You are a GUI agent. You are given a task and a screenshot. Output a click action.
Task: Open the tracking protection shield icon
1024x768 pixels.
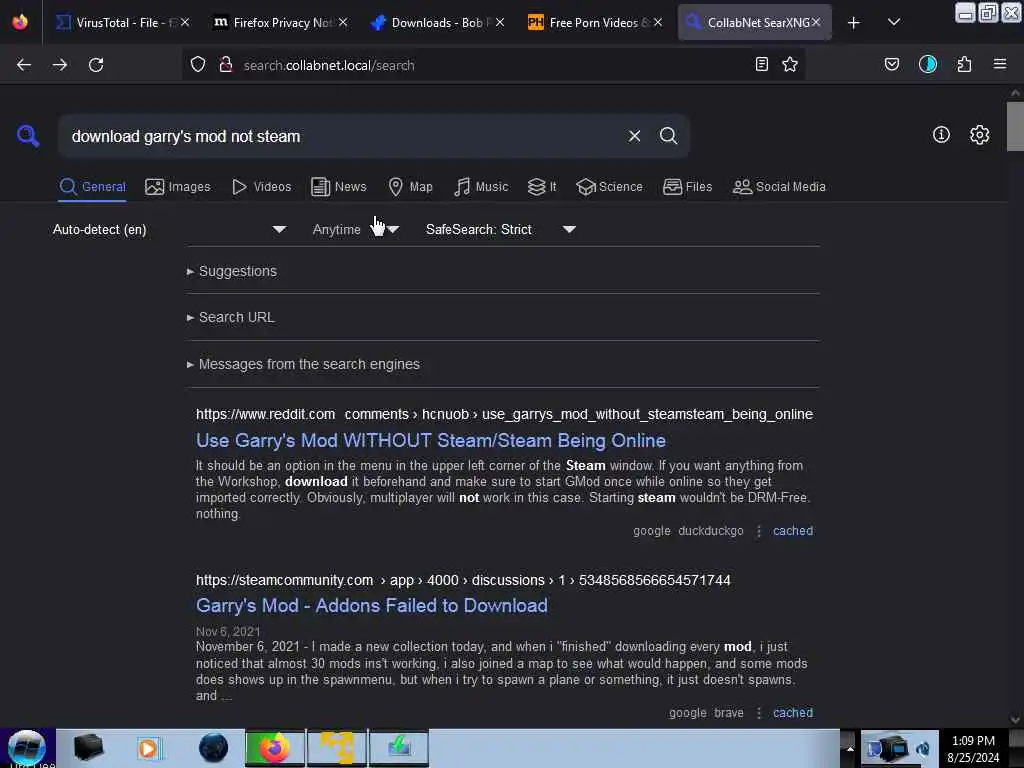(x=198, y=65)
